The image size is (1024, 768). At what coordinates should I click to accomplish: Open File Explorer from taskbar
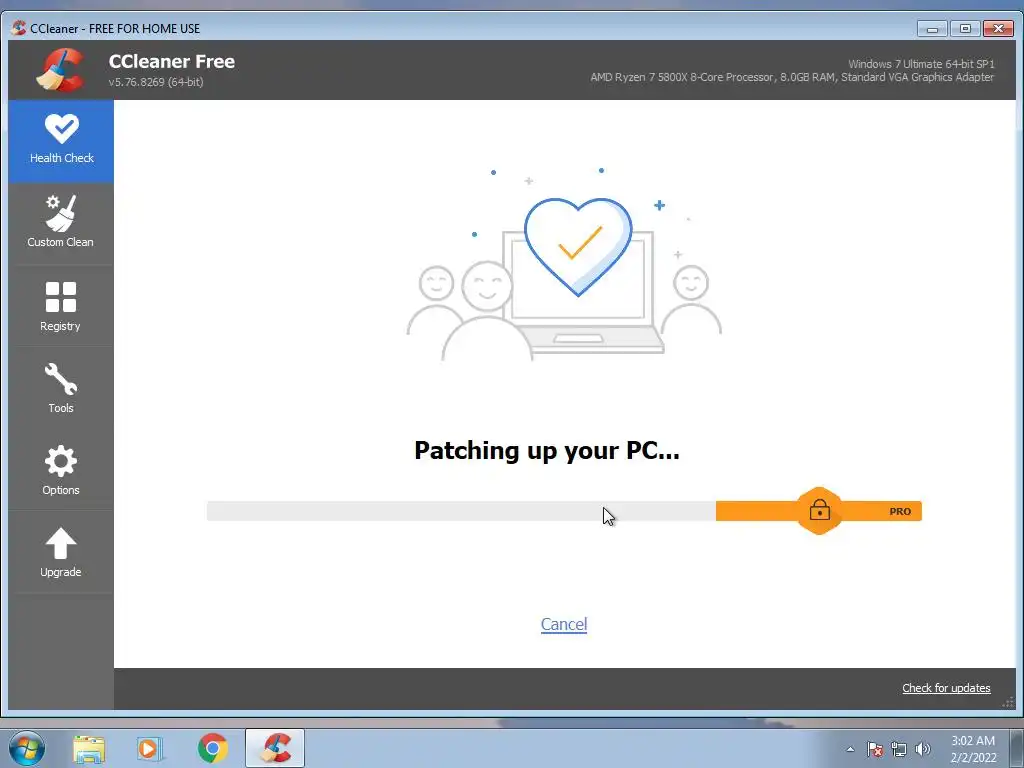pos(89,748)
